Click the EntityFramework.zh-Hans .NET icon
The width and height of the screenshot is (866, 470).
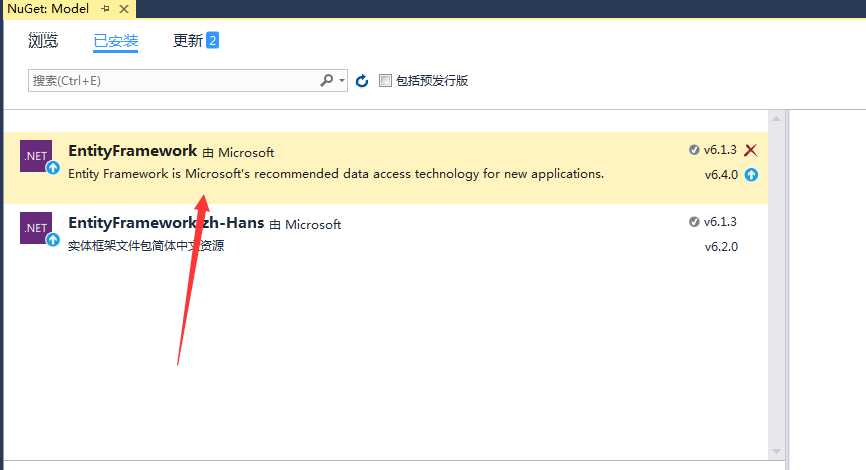click(x=36, y=228)
